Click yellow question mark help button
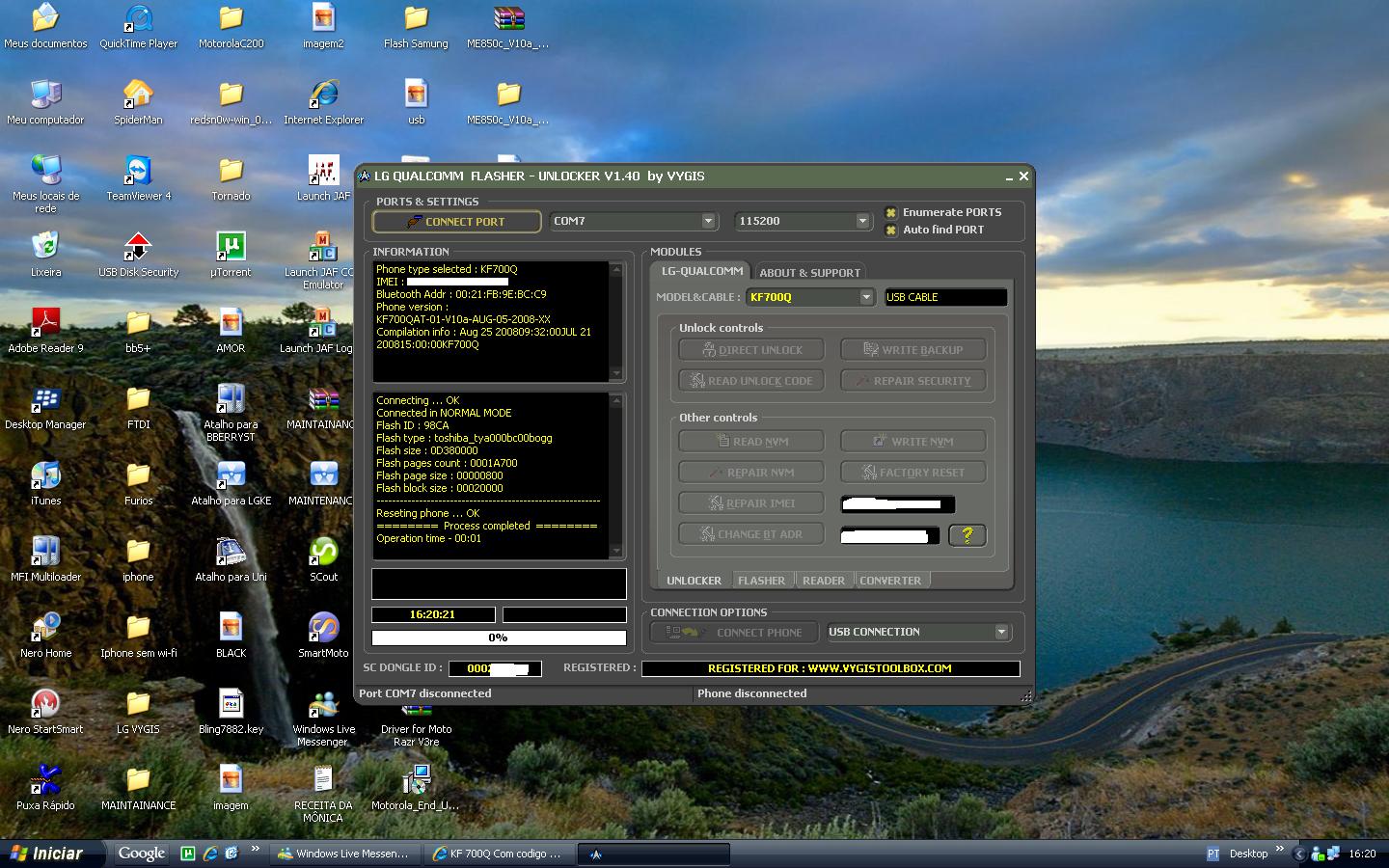The width and height of the screenshot is (1389, 868). 967,534
